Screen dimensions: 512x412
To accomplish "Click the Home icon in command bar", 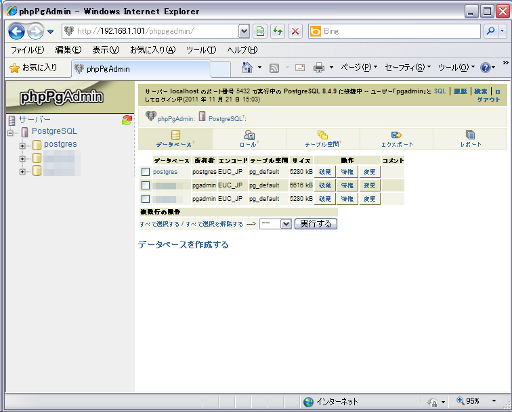I will point(247,68).
